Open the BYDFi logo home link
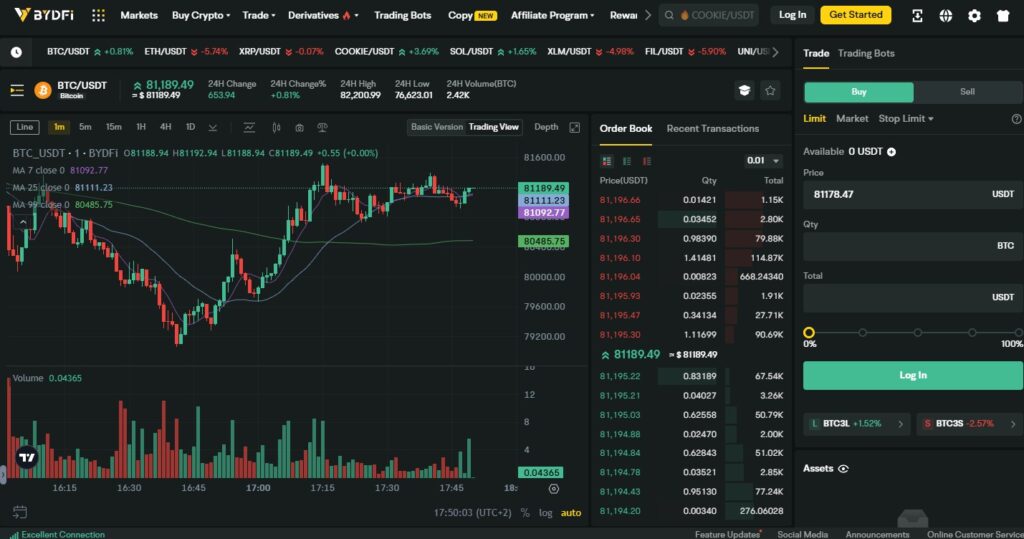 point(44,14)
